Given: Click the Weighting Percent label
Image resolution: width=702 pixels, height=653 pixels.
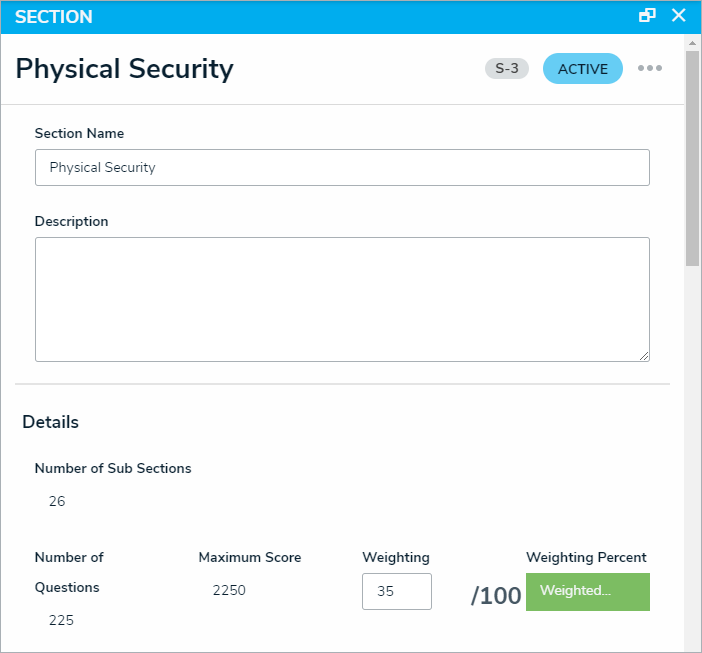Looking at the screenshot, I should tap(586, 557).
